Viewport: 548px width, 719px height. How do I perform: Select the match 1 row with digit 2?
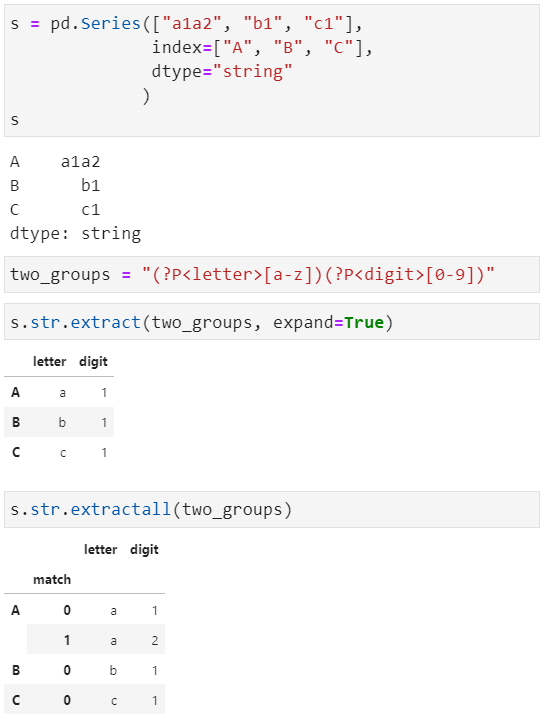point(96,640)
